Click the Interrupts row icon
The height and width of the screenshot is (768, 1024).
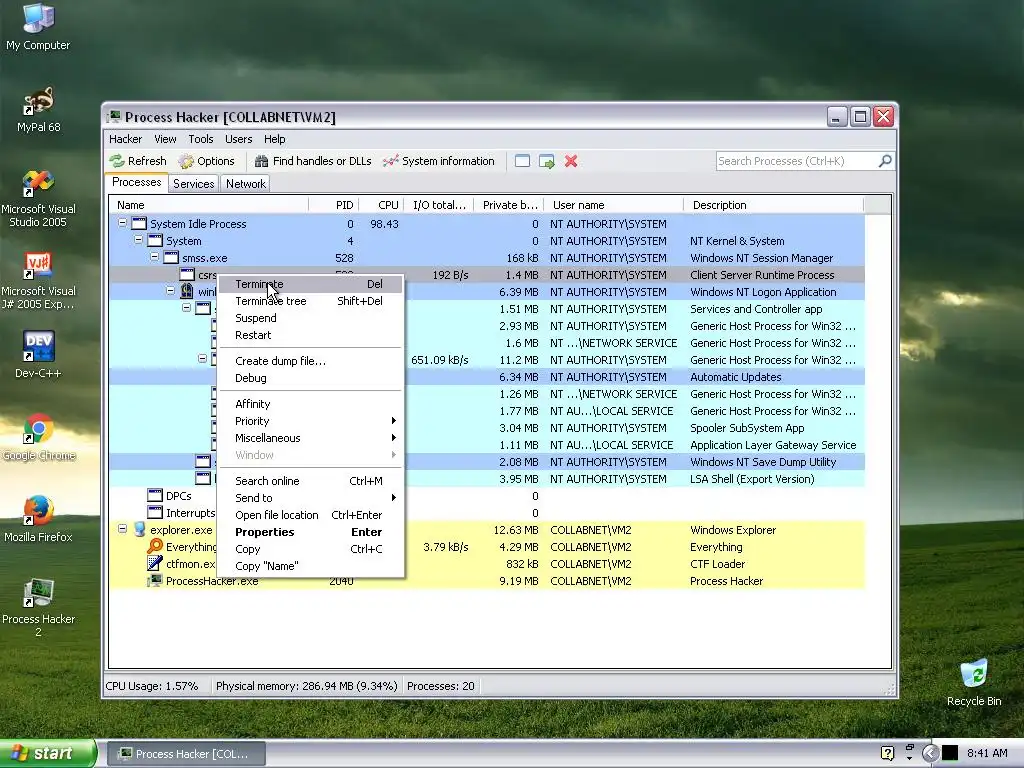click(155, 513)
